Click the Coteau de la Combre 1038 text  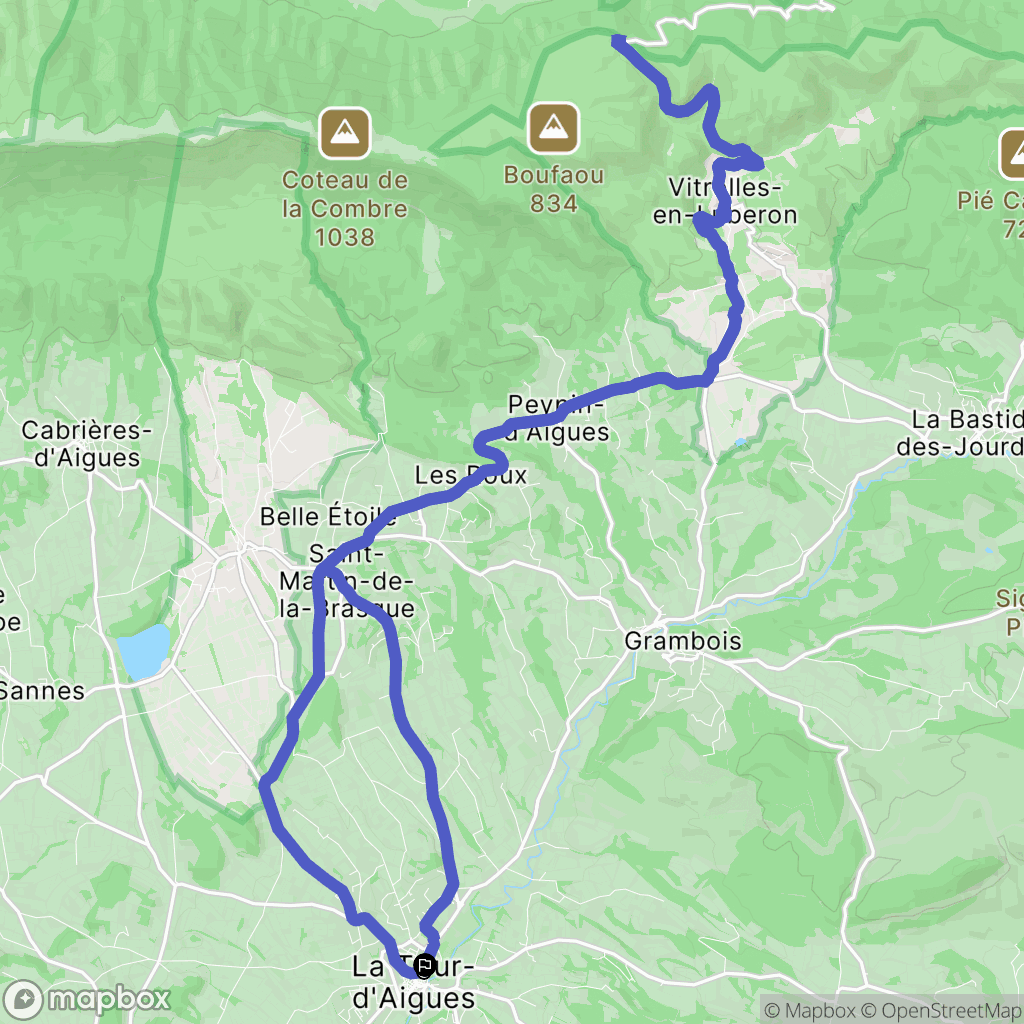[x=345, y=208]
